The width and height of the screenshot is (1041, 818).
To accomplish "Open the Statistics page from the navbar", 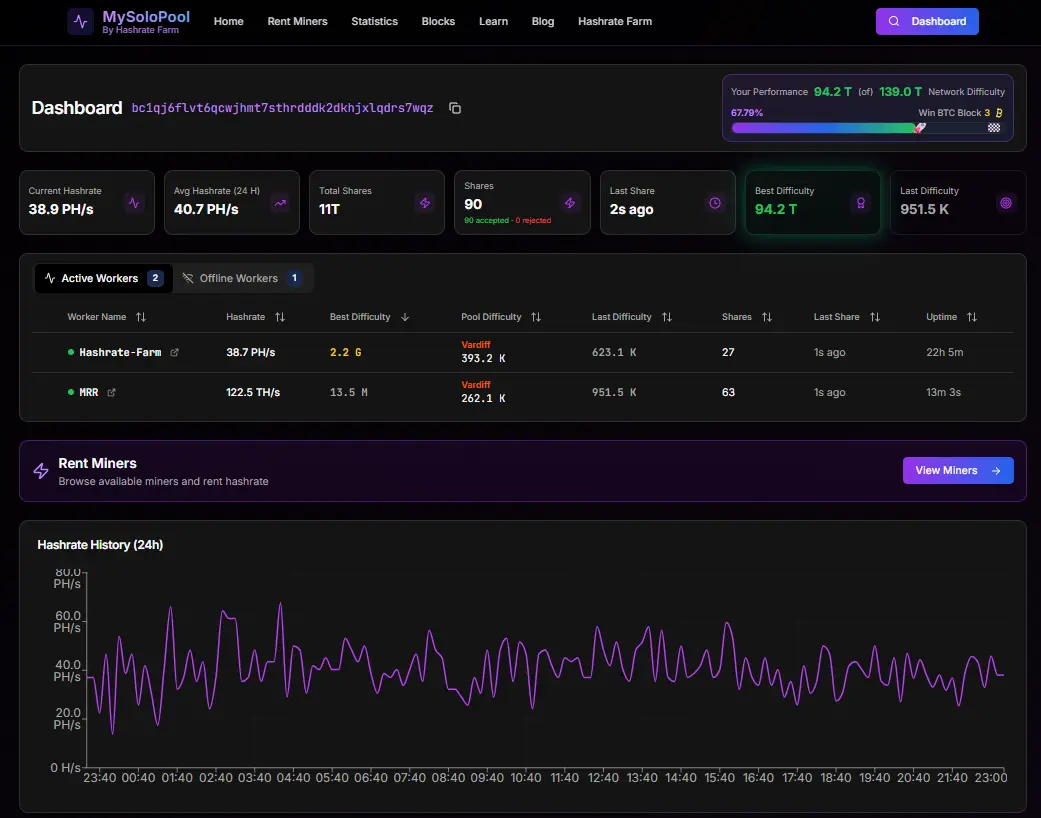I will click(374, 21).
